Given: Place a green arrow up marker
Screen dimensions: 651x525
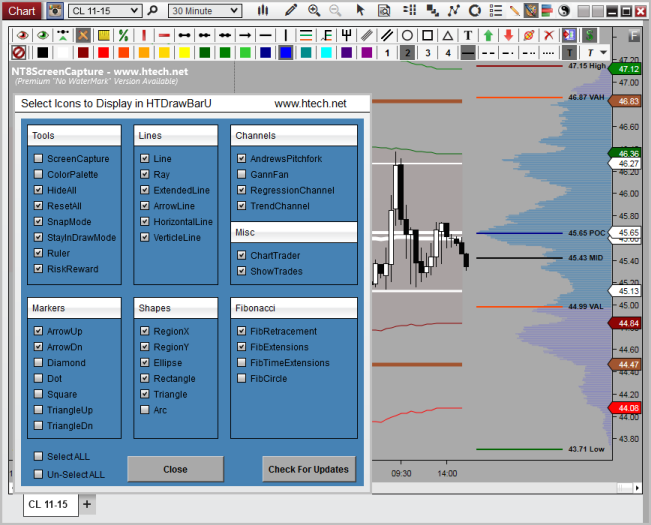Looking at the screenshot, I should coord(488,35).
